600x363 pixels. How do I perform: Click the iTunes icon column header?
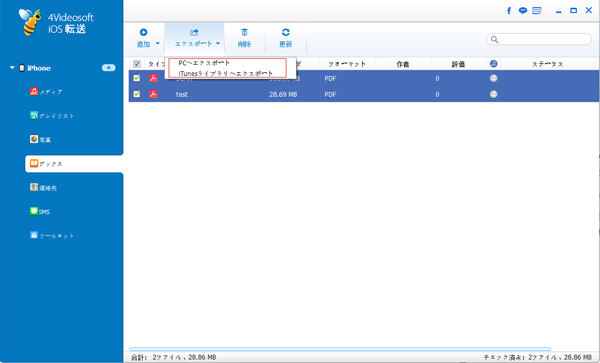click(x=494, y=64)
